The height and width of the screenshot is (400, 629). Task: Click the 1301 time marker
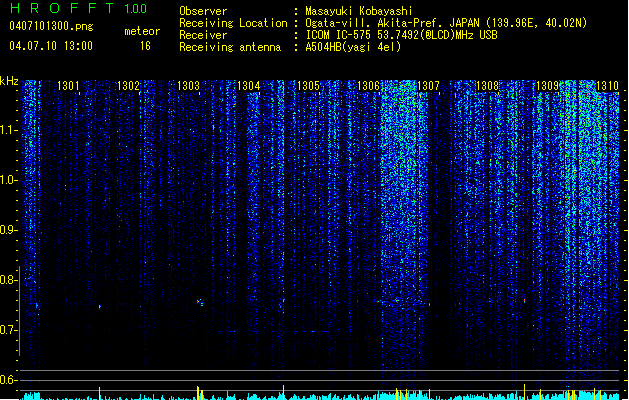click(x=68, y=86)
